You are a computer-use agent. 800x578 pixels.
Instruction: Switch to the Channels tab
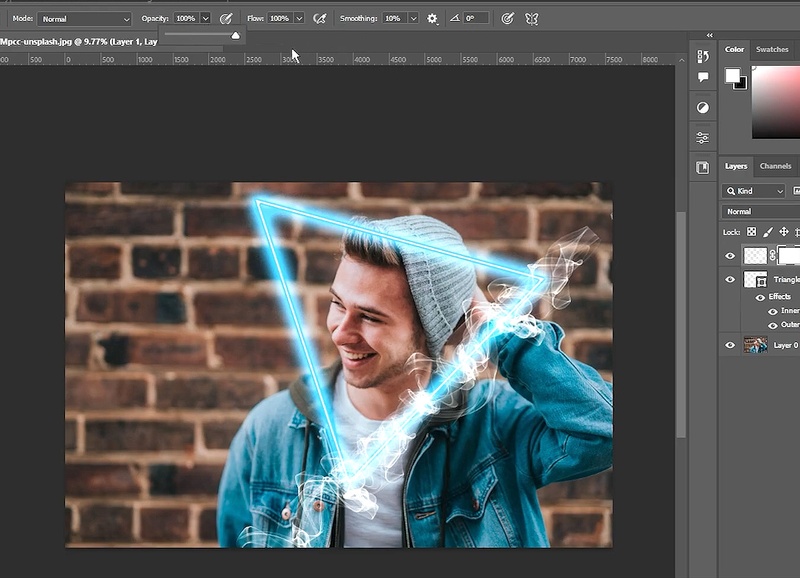pos(775,166)
